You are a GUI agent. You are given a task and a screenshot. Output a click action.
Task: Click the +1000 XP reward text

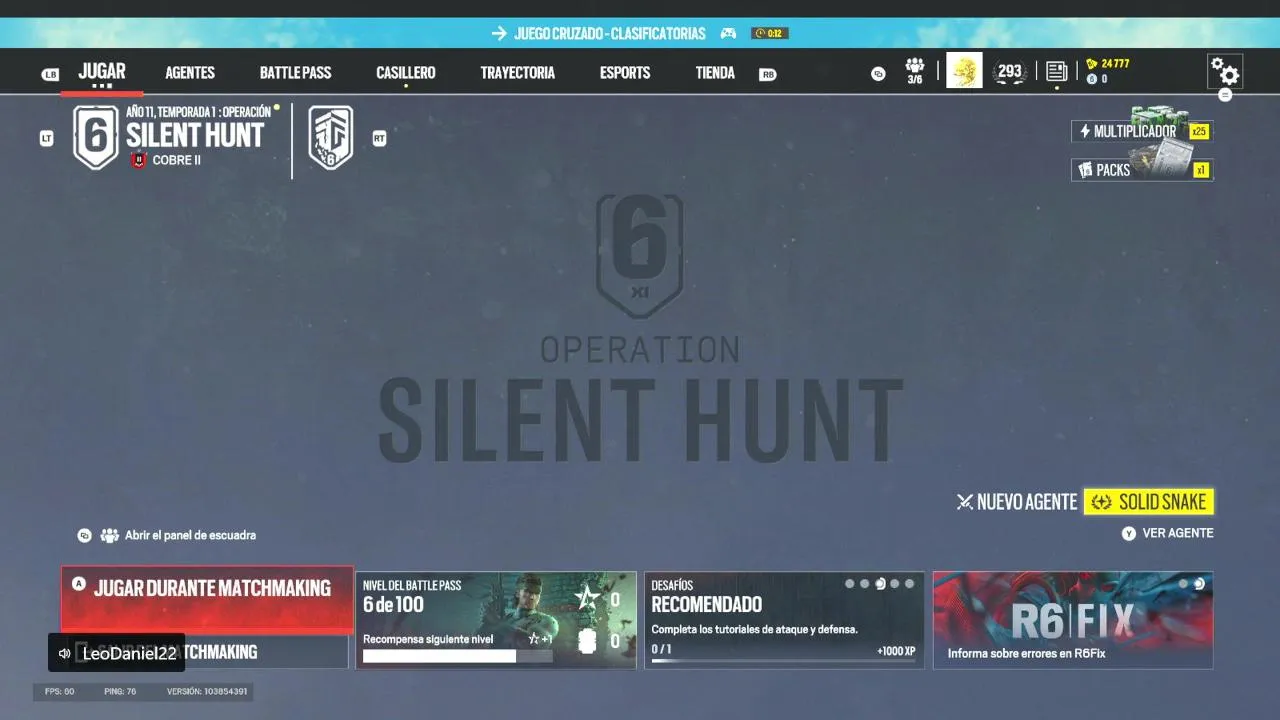pyautogui.click(x=896, y=651)
